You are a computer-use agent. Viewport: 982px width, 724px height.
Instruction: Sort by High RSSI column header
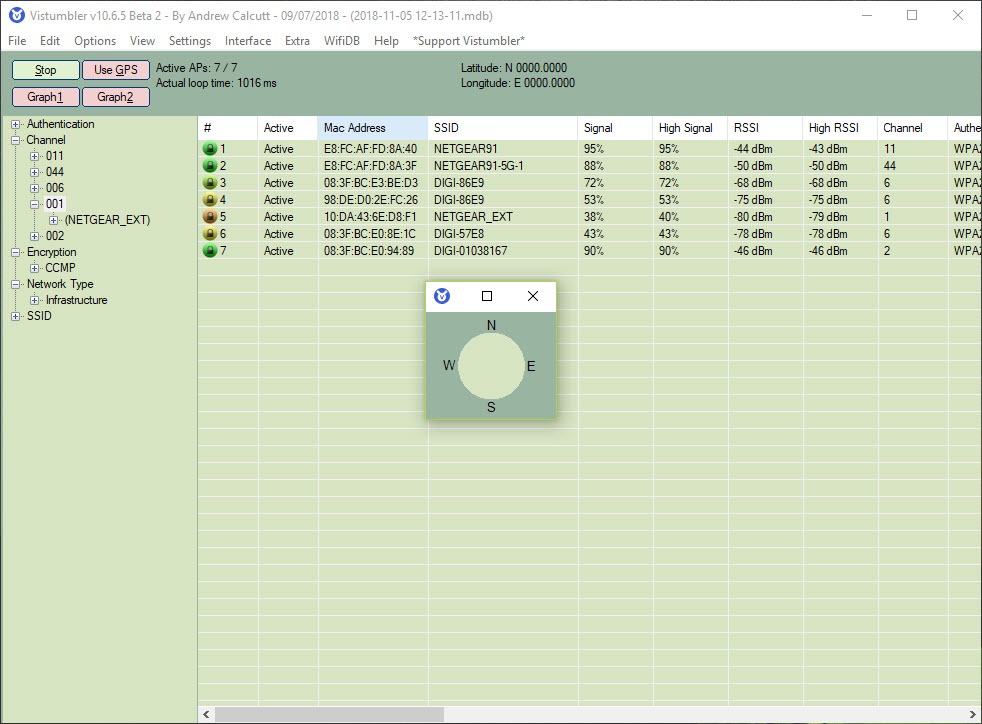point(840,128)
